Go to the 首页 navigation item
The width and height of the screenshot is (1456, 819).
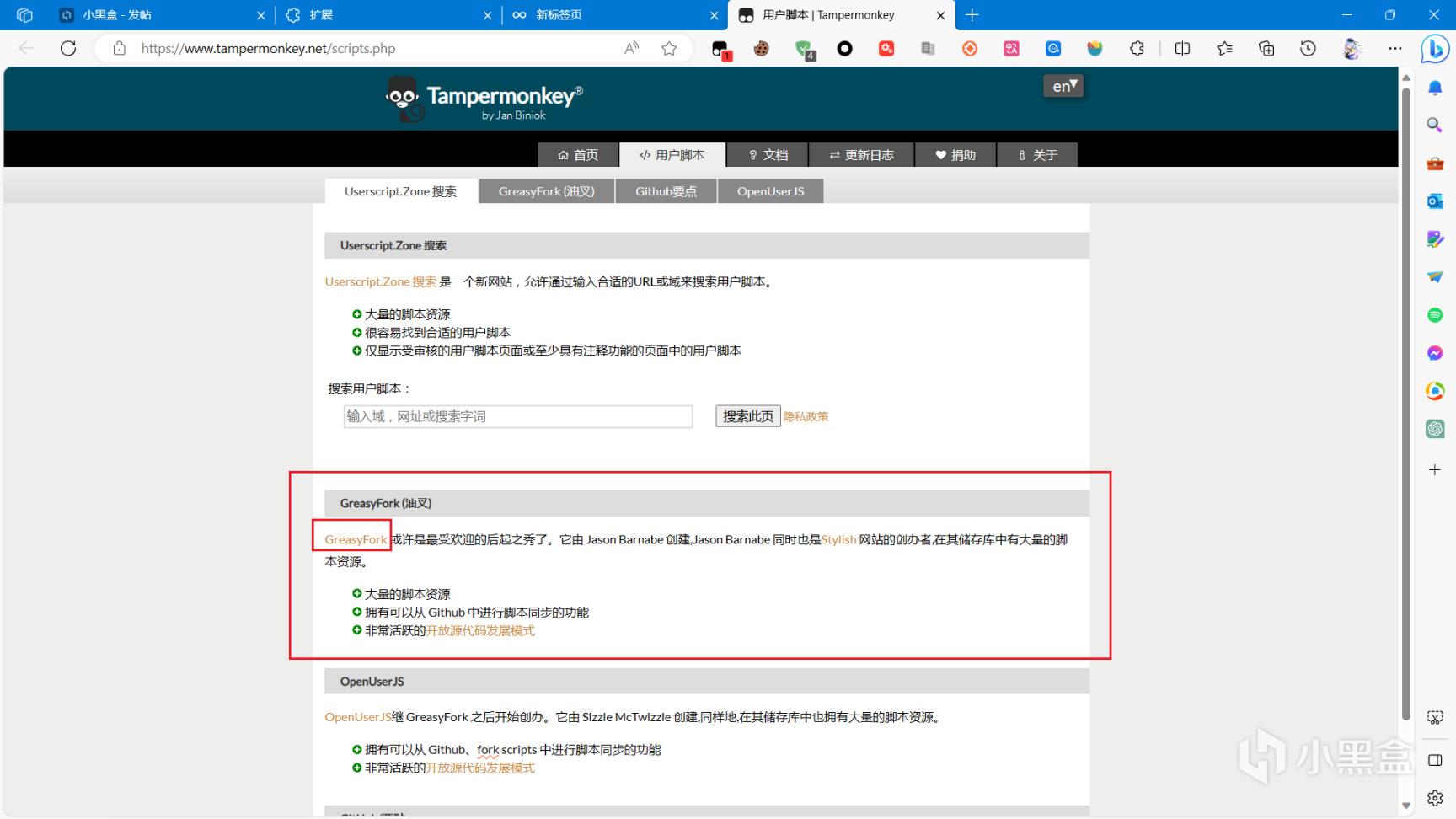click(578, 155)
